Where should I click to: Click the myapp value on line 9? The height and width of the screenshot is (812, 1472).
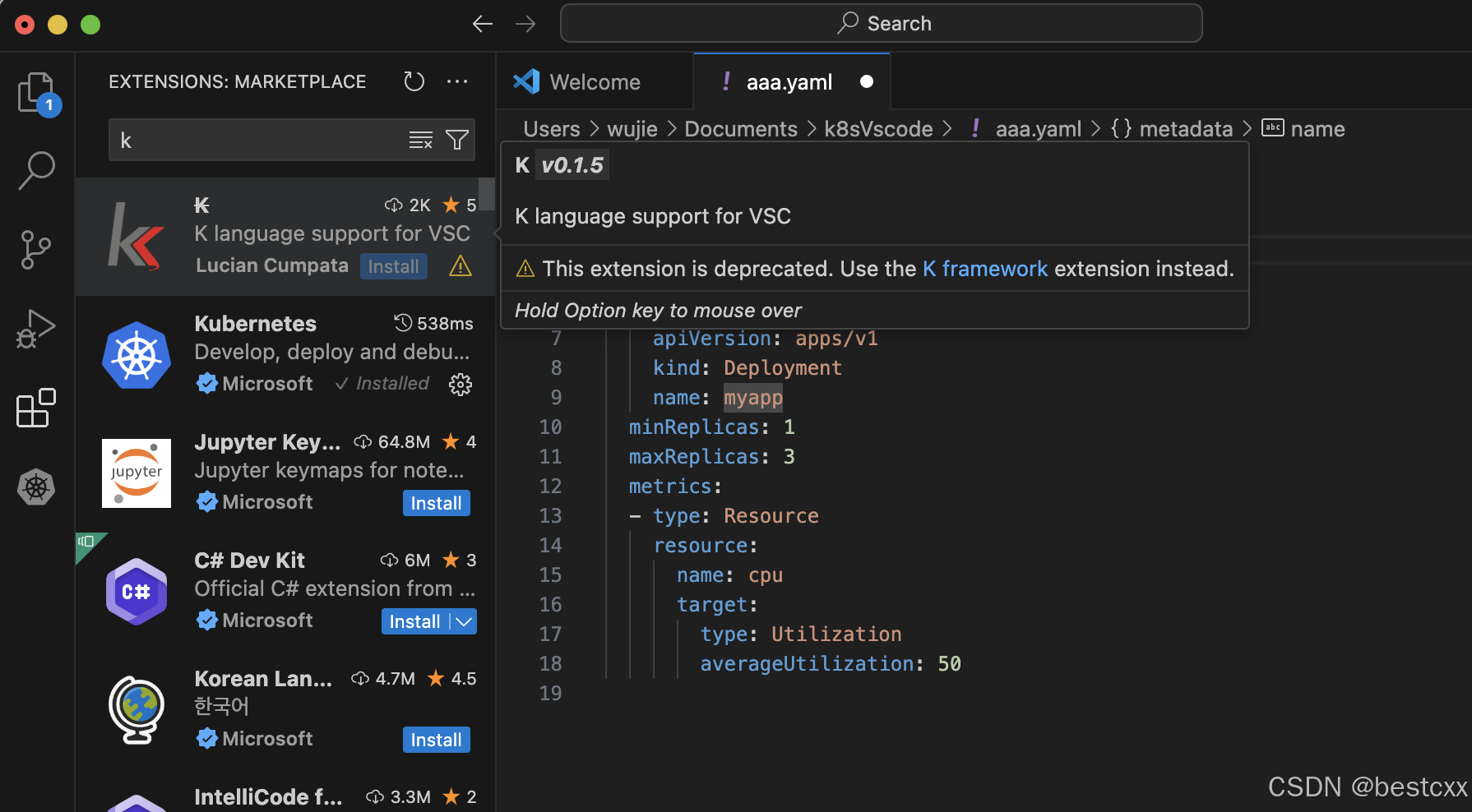click(753, 398)
